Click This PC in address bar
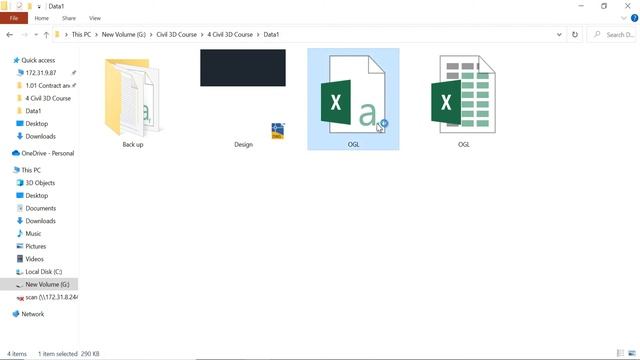The width and height of the screenshot is (640, 360). pos(81,35)
